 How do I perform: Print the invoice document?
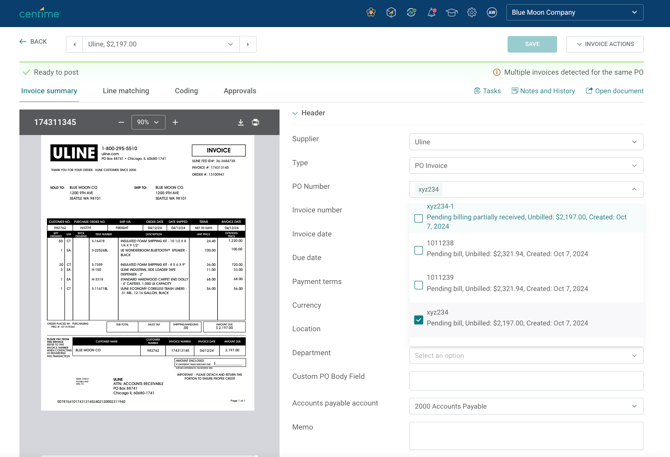pyautogui.click(x=256, y=123)
